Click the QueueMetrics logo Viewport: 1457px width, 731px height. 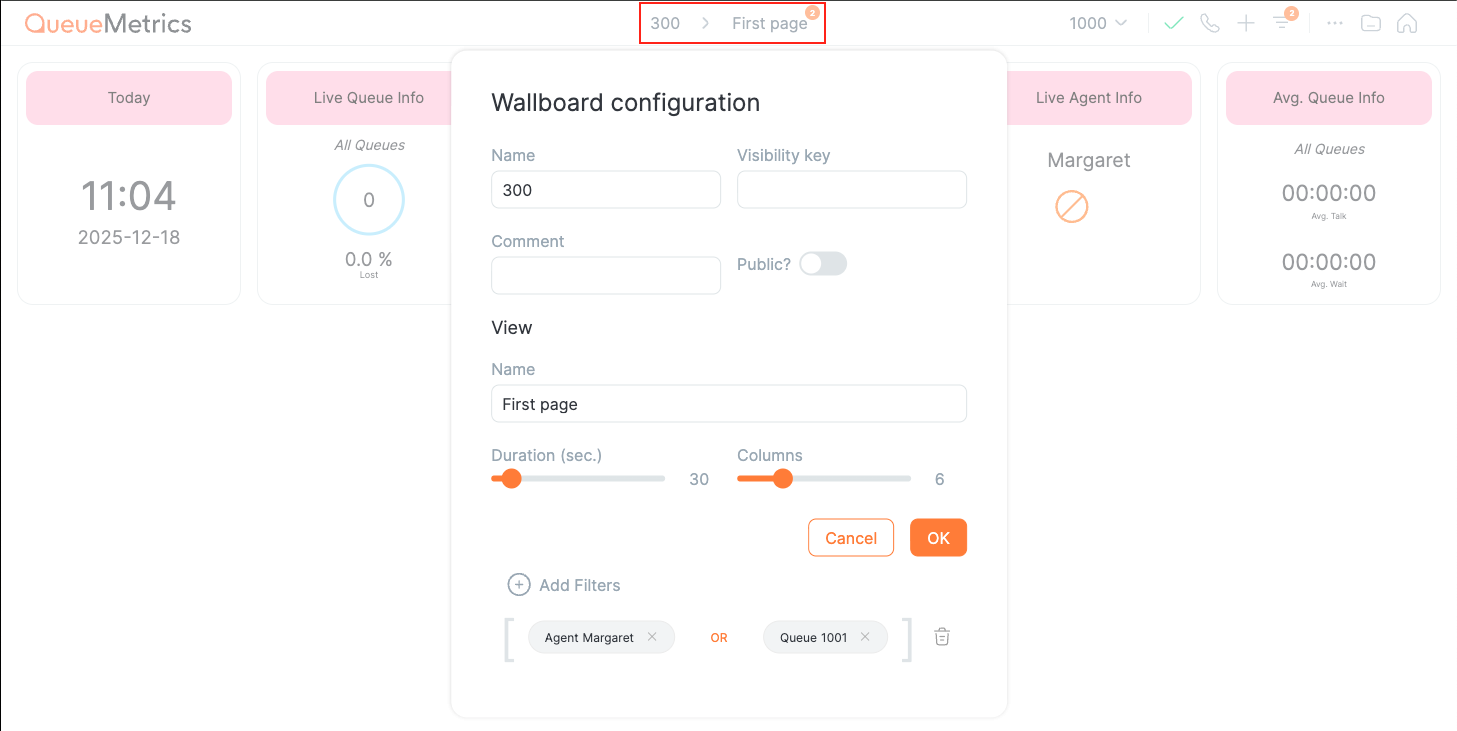(110, 23)
